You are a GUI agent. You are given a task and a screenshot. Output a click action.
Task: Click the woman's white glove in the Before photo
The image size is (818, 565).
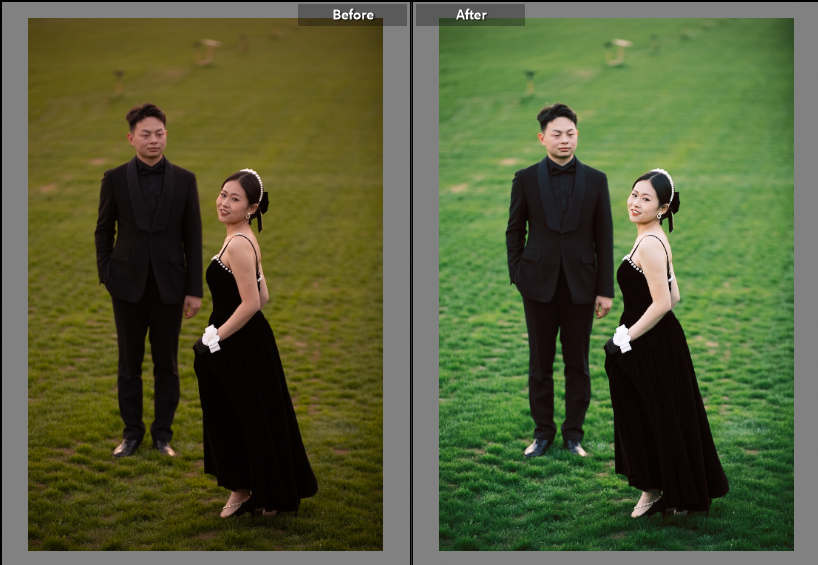click(211, 338)
